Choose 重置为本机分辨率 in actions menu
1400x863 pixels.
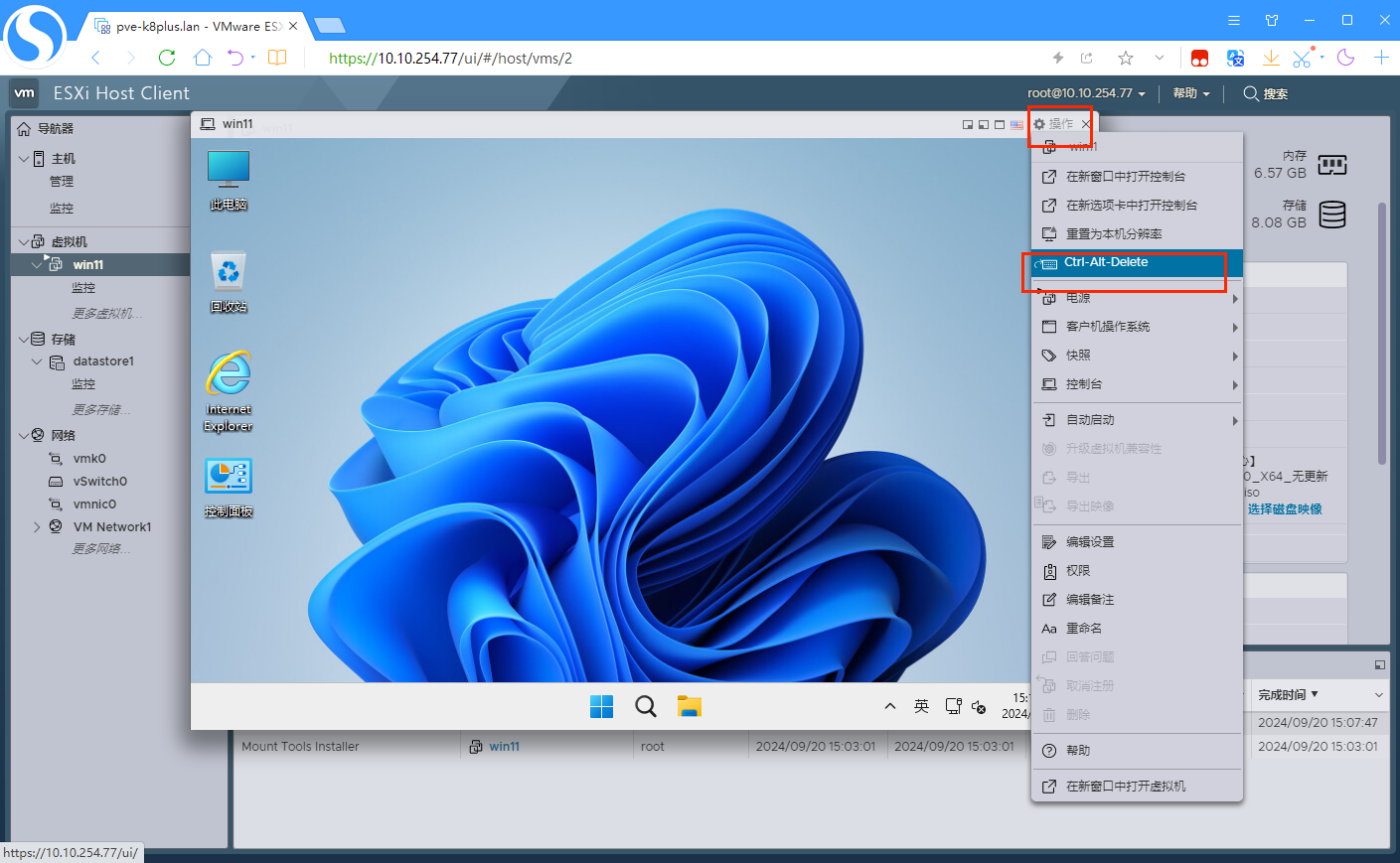pos(1137,234)
